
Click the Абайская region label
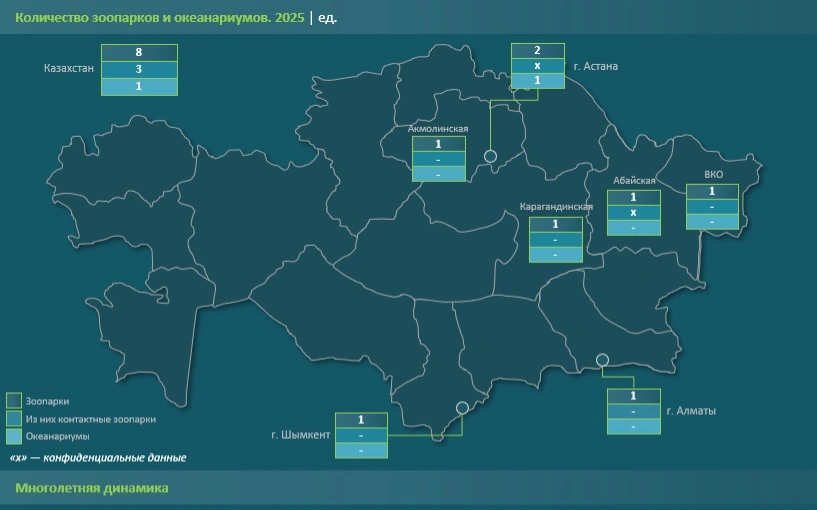click(x=634, y=181)
